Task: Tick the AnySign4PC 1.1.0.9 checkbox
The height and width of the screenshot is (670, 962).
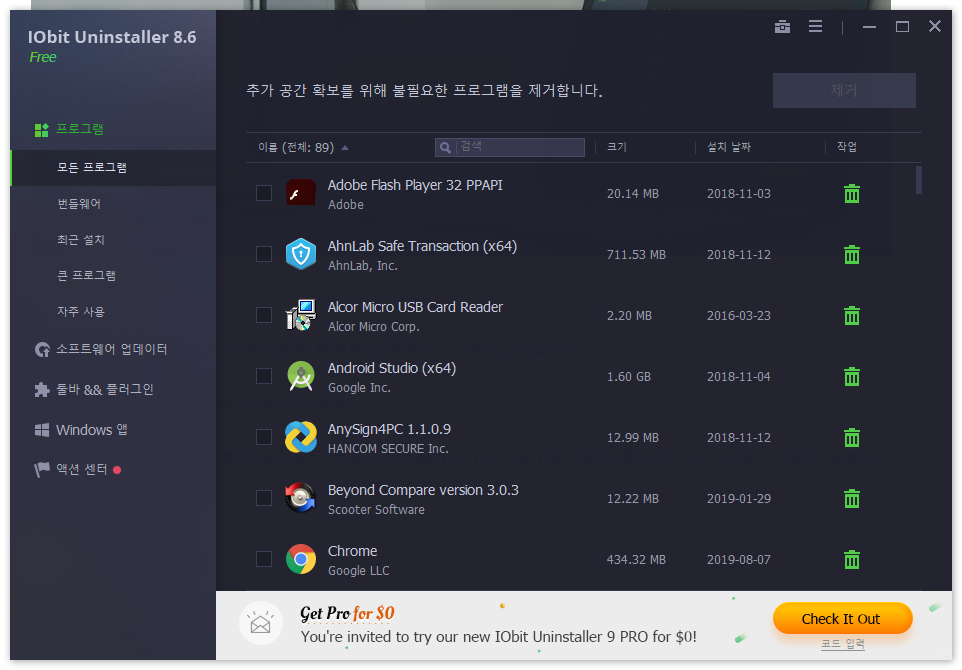Action: coord(264,437)
